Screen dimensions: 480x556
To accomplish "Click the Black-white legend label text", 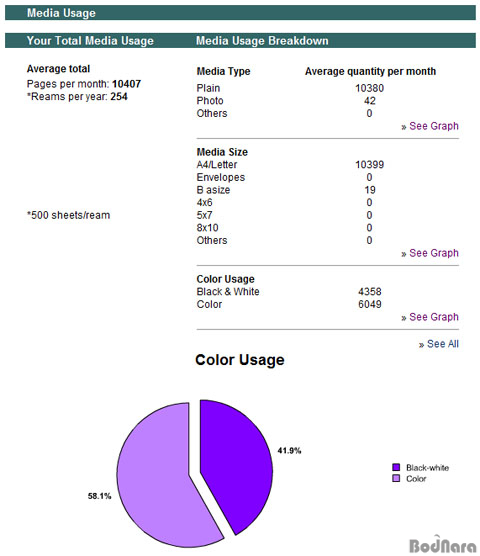I will click(x=428, y=468).
